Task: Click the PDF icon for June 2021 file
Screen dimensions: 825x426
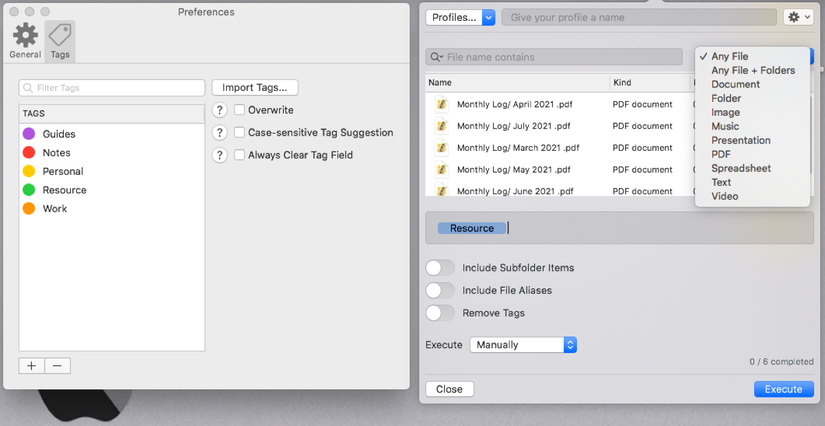Action: pos(442,190)
